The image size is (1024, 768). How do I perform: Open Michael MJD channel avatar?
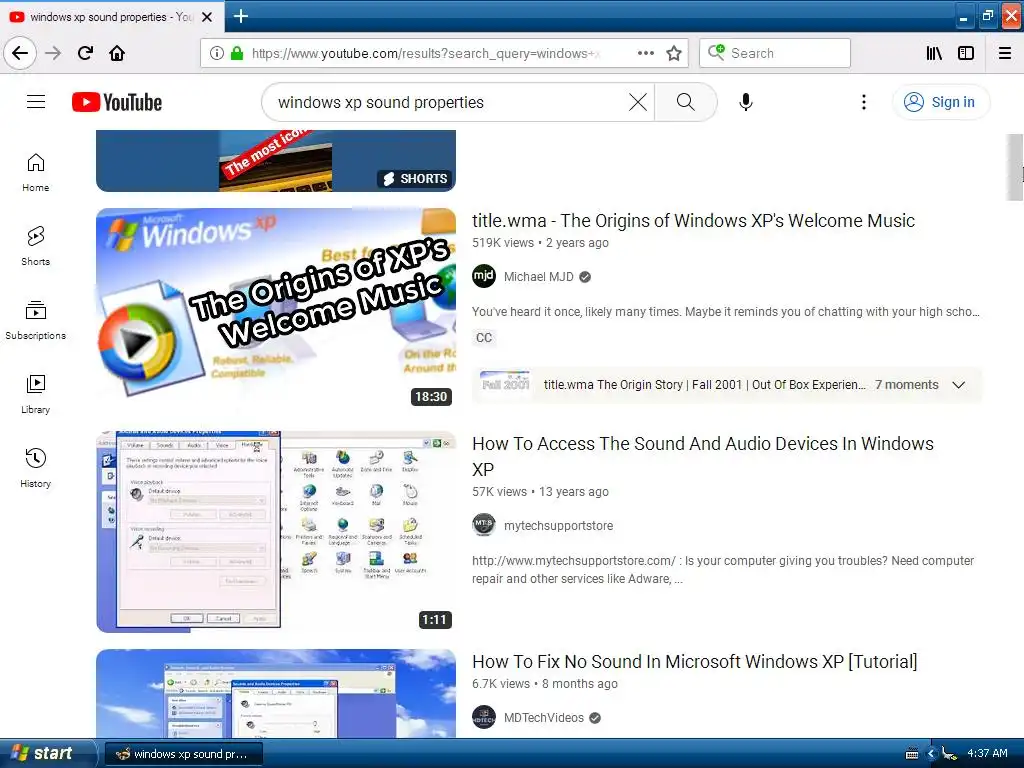click(484, 276)
